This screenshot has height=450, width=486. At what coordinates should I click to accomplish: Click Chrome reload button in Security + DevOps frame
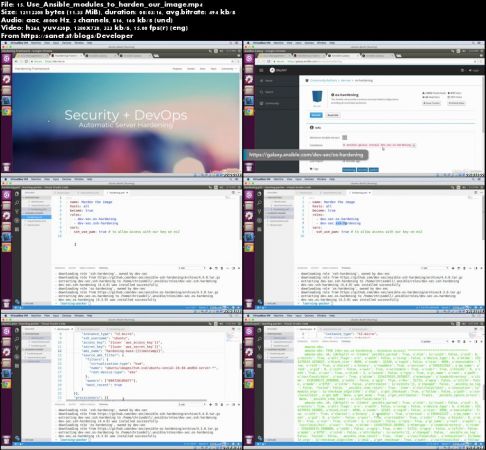click(x=26, y=62)
